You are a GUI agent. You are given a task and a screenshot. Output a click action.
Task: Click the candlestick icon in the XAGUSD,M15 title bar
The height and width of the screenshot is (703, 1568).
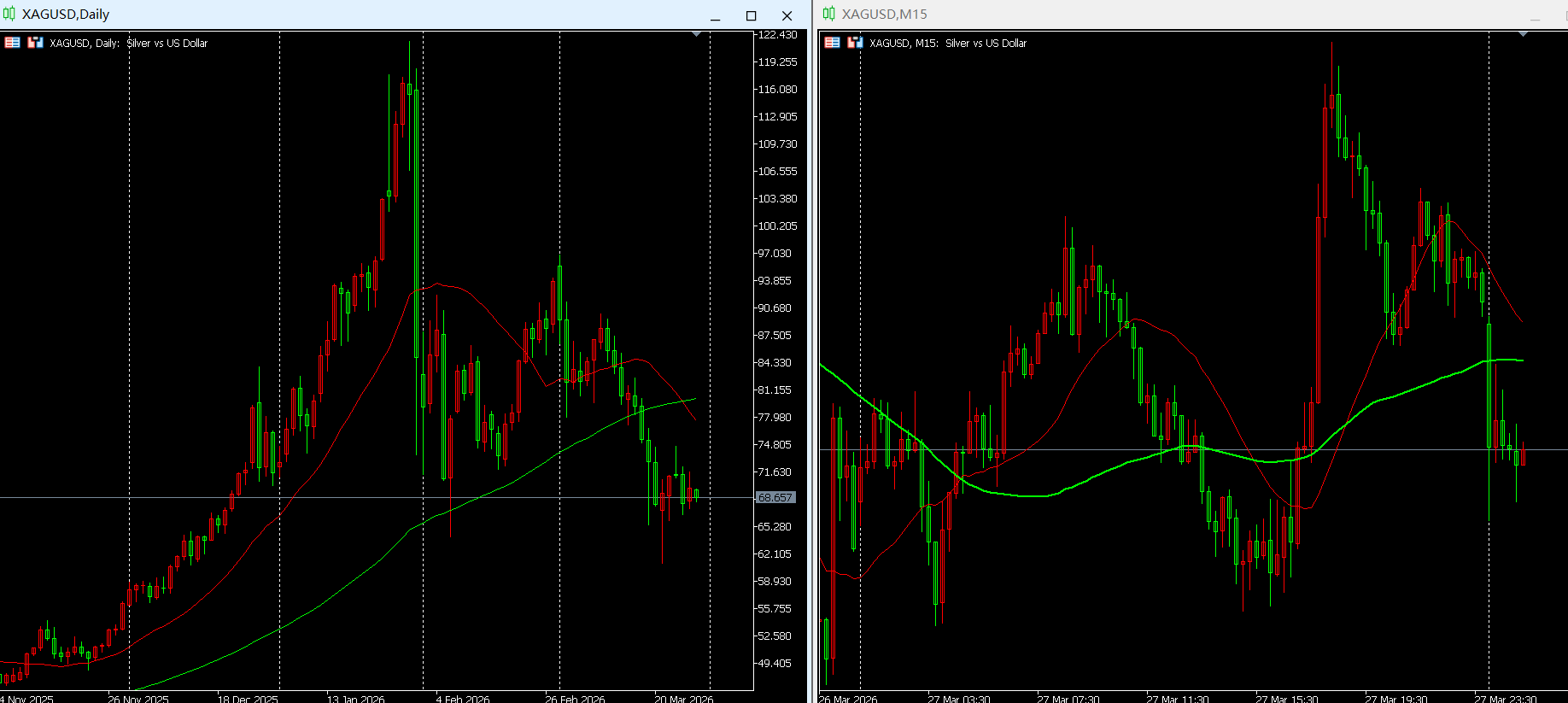click(828, 14)
